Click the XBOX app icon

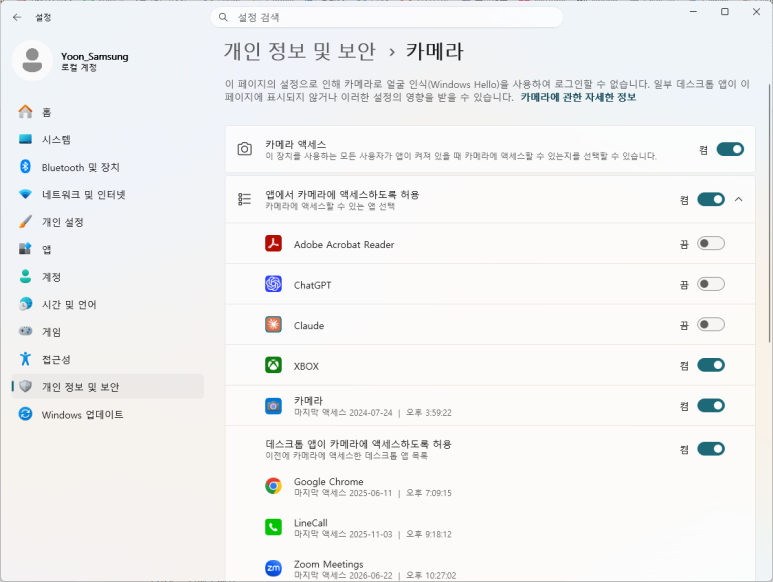[273, 365]
